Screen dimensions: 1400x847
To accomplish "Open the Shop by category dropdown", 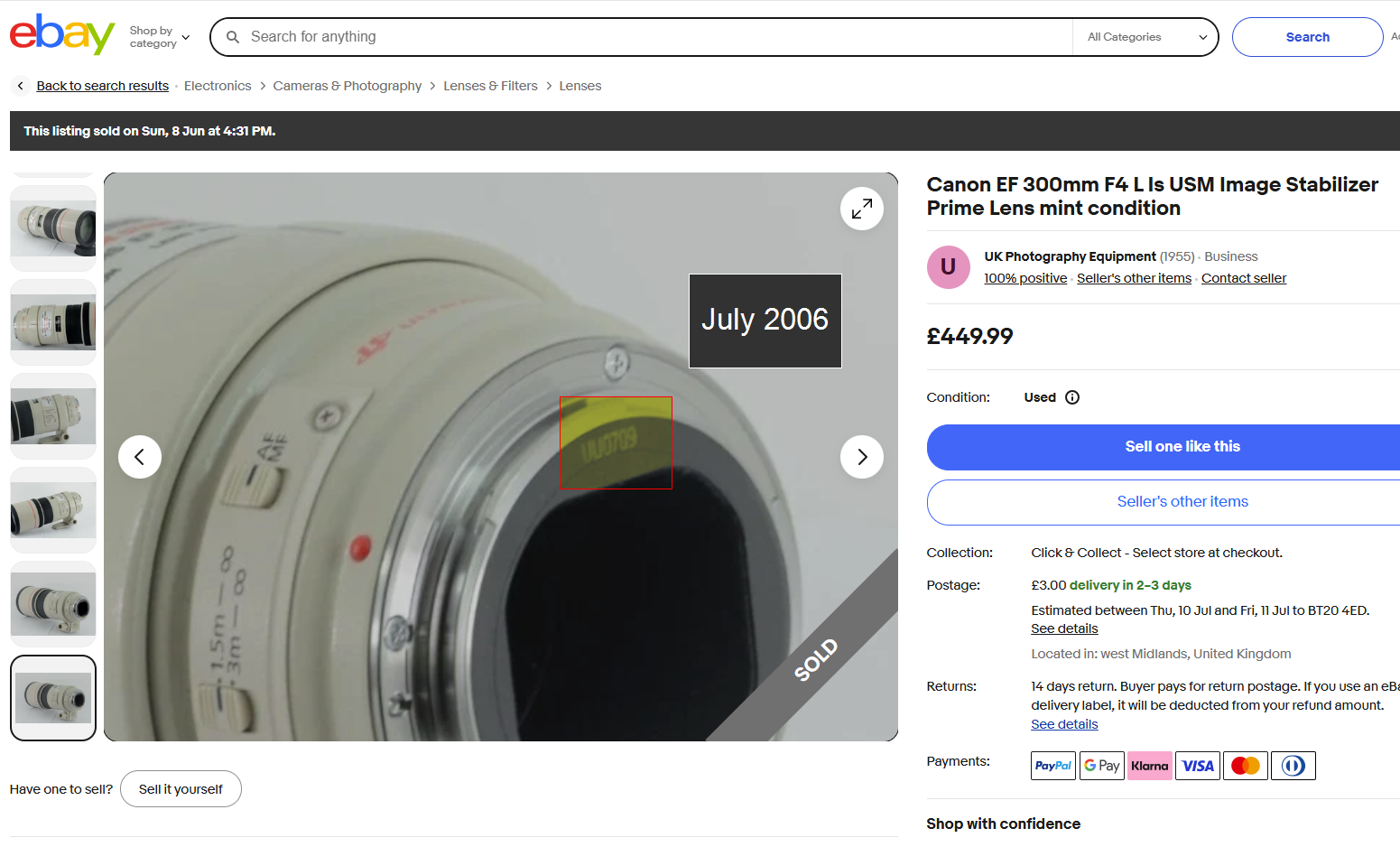I will pos(160,37).
